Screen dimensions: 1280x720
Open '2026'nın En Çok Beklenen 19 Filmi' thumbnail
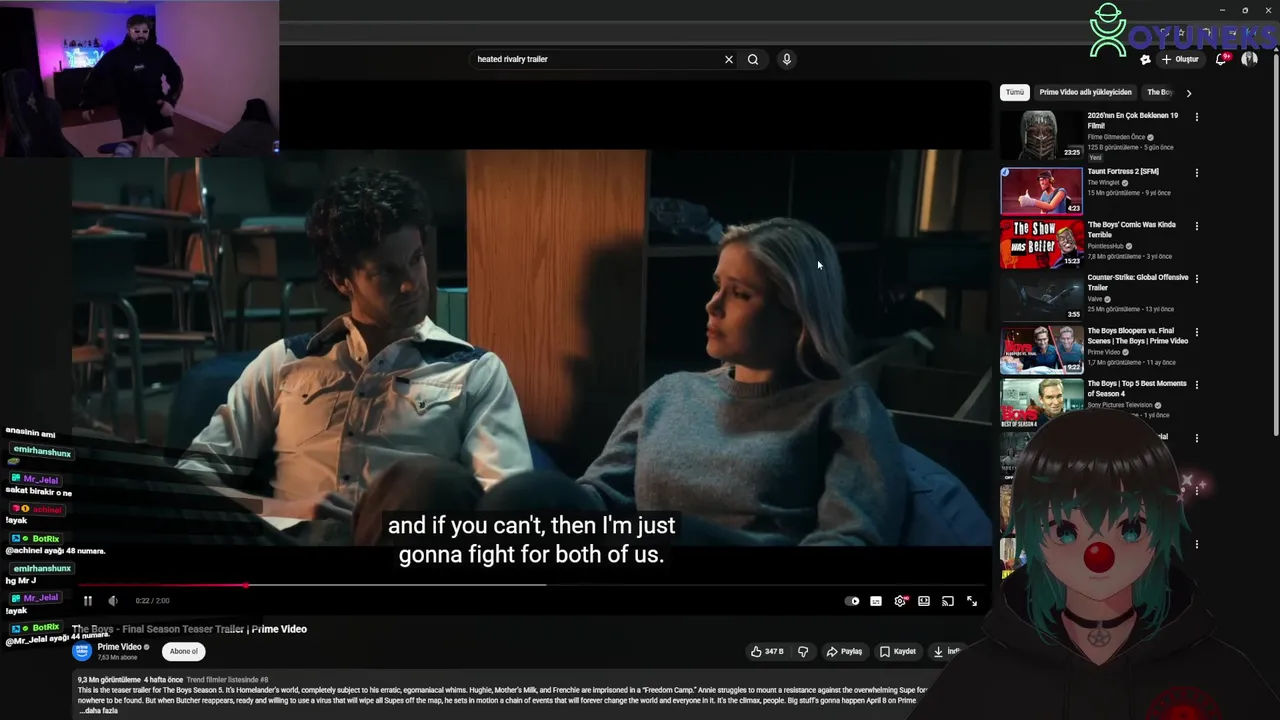(x=1041, y=136)
